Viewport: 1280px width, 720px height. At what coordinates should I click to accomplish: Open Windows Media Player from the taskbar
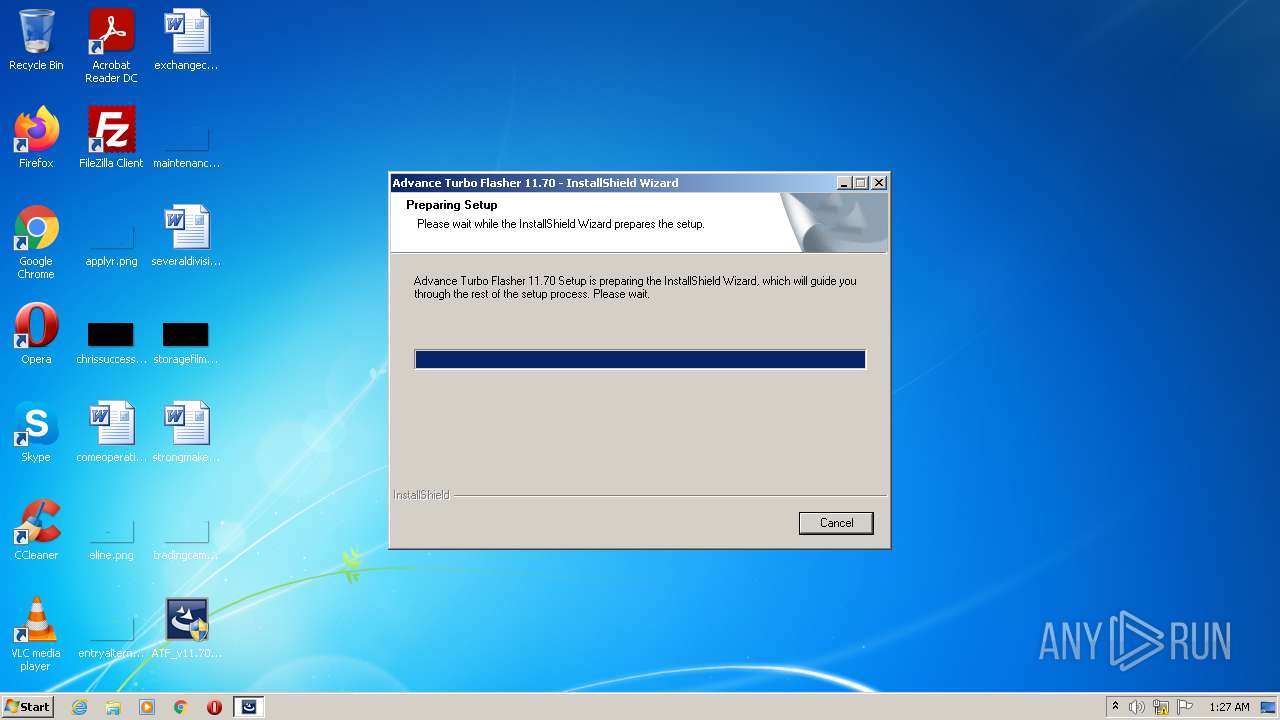click(x=147, y=707)
